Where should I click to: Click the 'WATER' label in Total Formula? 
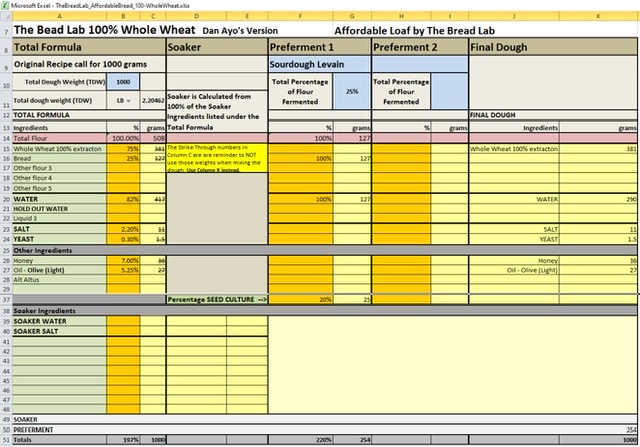(x=60, y=199)
